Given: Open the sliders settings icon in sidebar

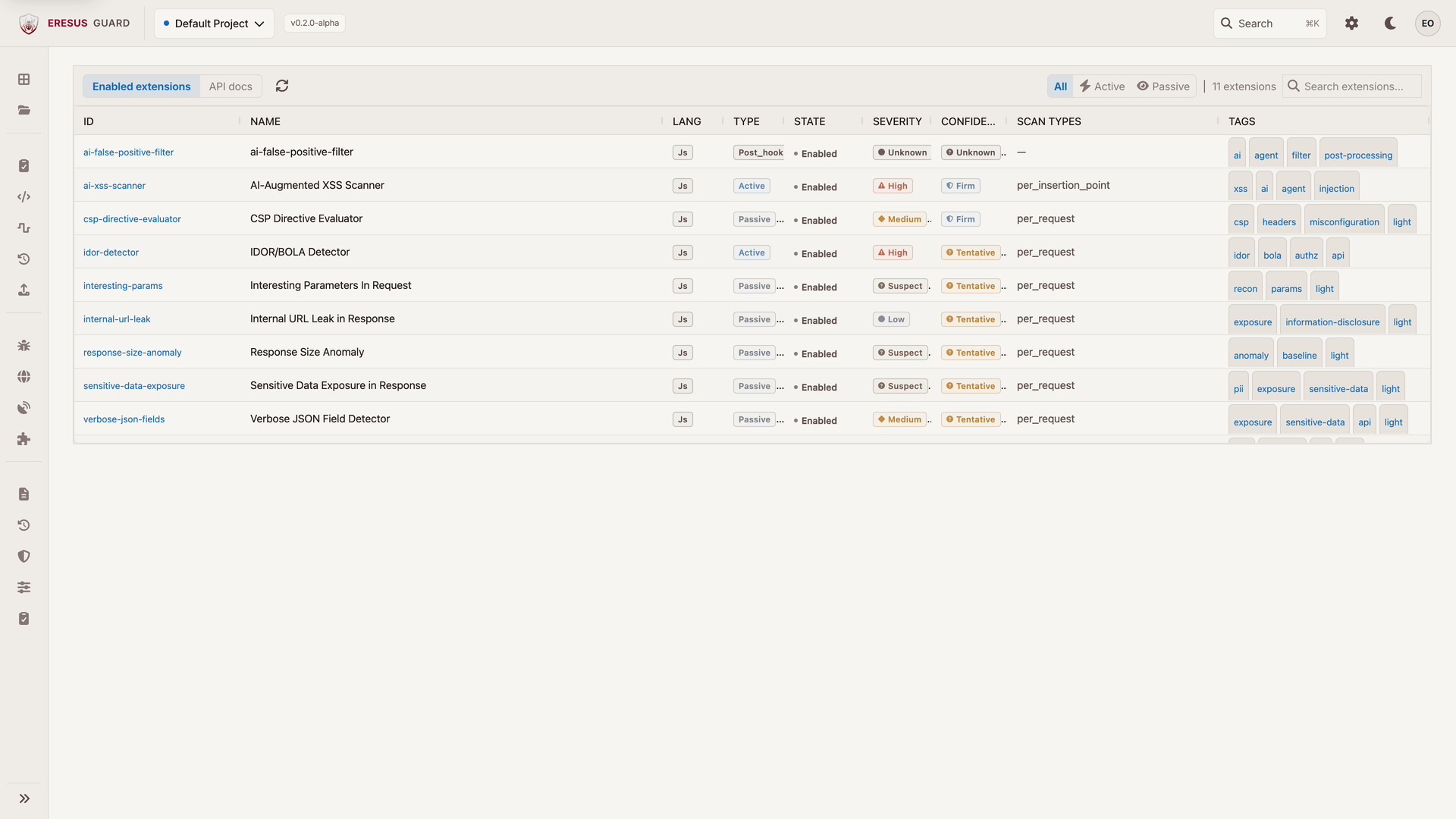Looking at the screenshot, I should (x=24, y=588).
